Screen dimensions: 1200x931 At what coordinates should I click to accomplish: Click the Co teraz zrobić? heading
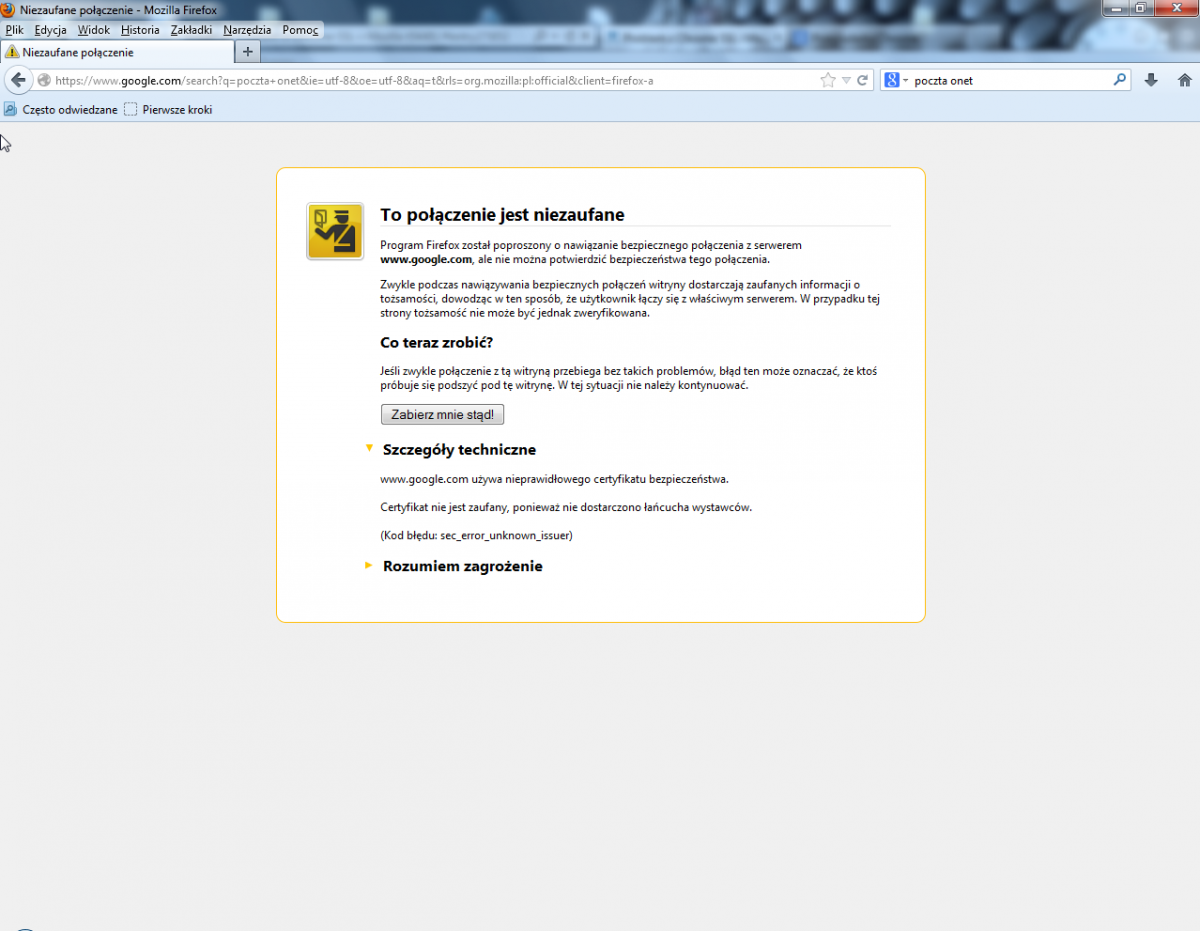(x=437, y=342)
